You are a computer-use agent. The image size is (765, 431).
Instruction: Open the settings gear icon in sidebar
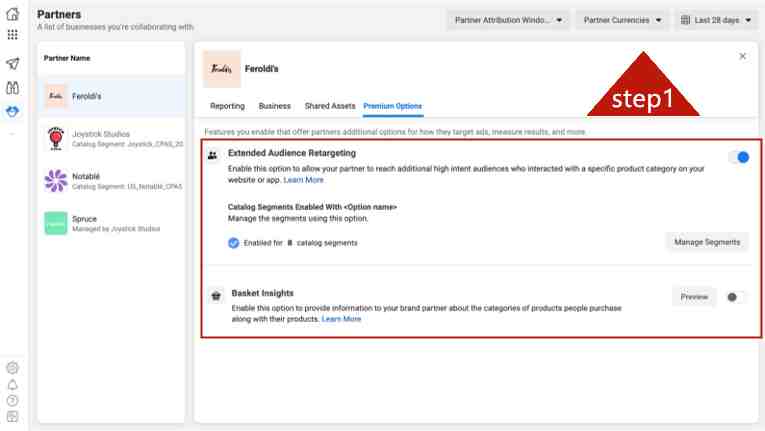point(13,368)
